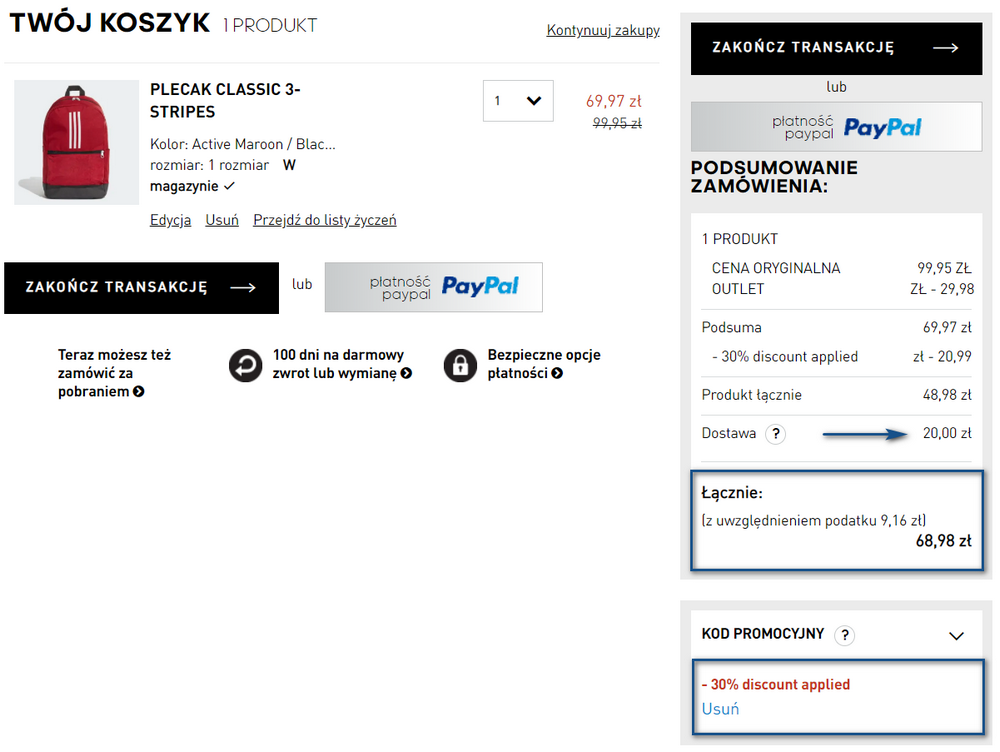The image size is (1000, 752).
Task: Remove promo code via blue Usuń link
Action: tap(720, 709)
